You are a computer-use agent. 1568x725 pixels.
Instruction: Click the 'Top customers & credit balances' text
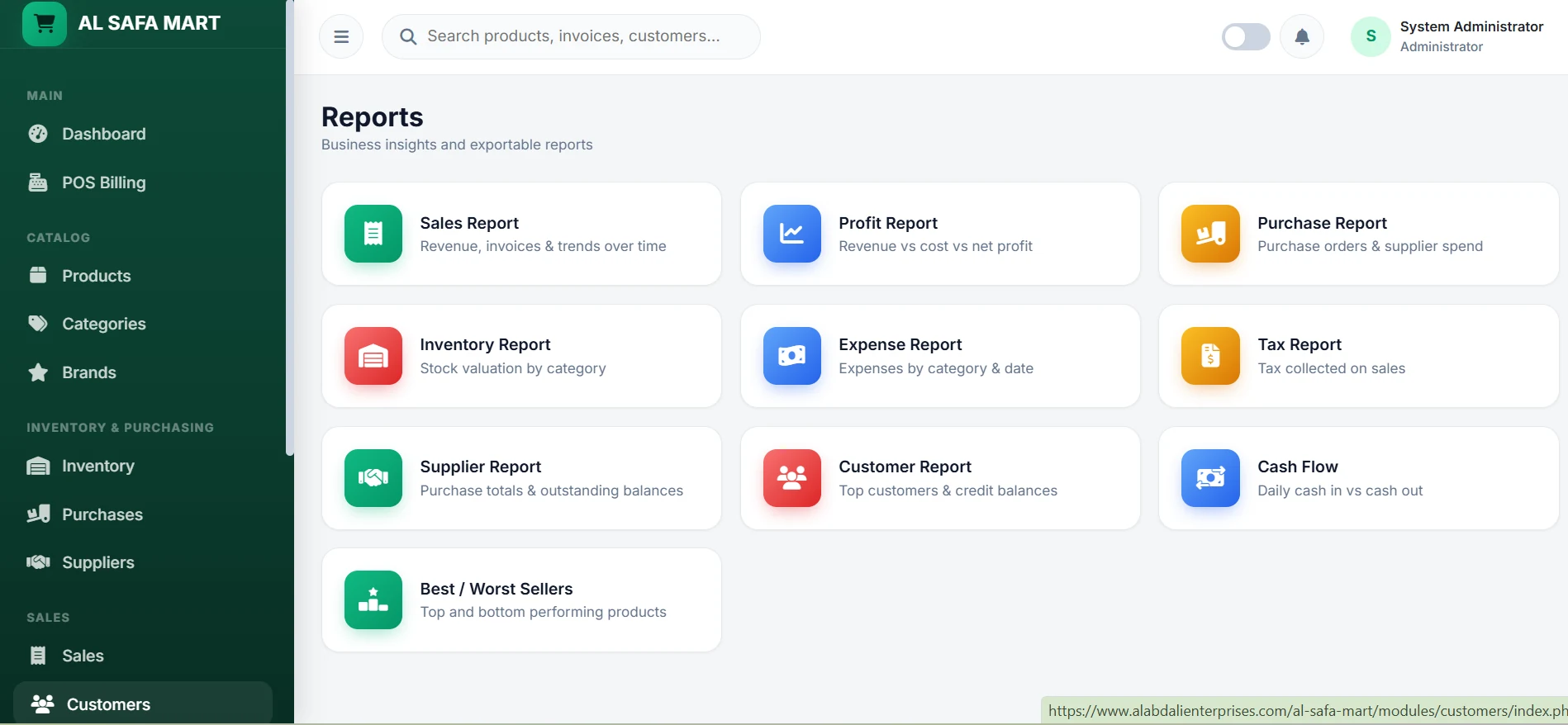tap(948, 490)
